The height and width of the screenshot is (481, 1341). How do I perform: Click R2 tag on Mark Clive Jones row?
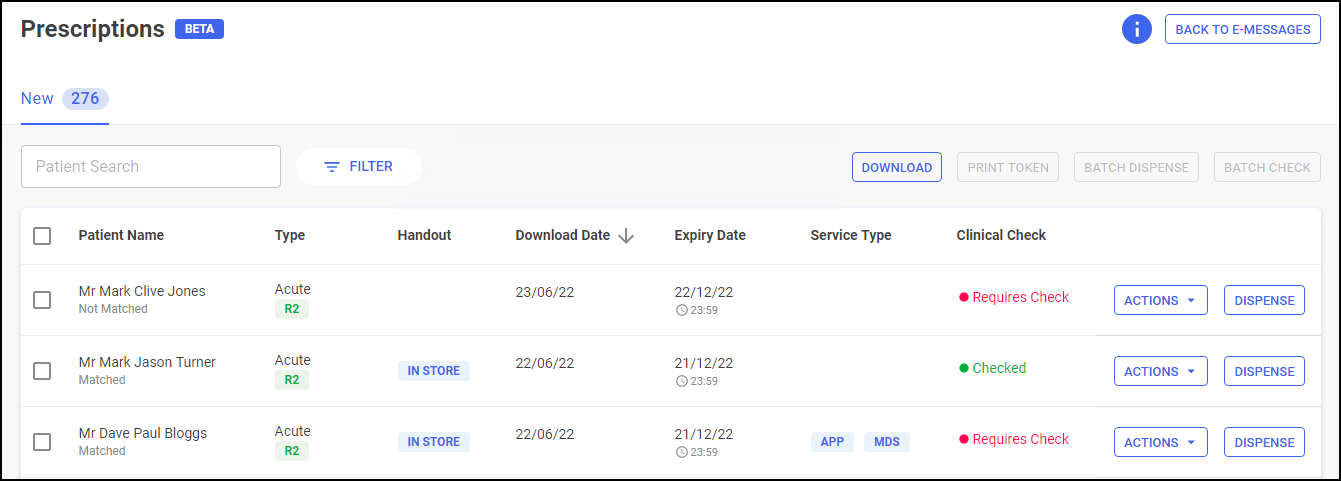292,309
